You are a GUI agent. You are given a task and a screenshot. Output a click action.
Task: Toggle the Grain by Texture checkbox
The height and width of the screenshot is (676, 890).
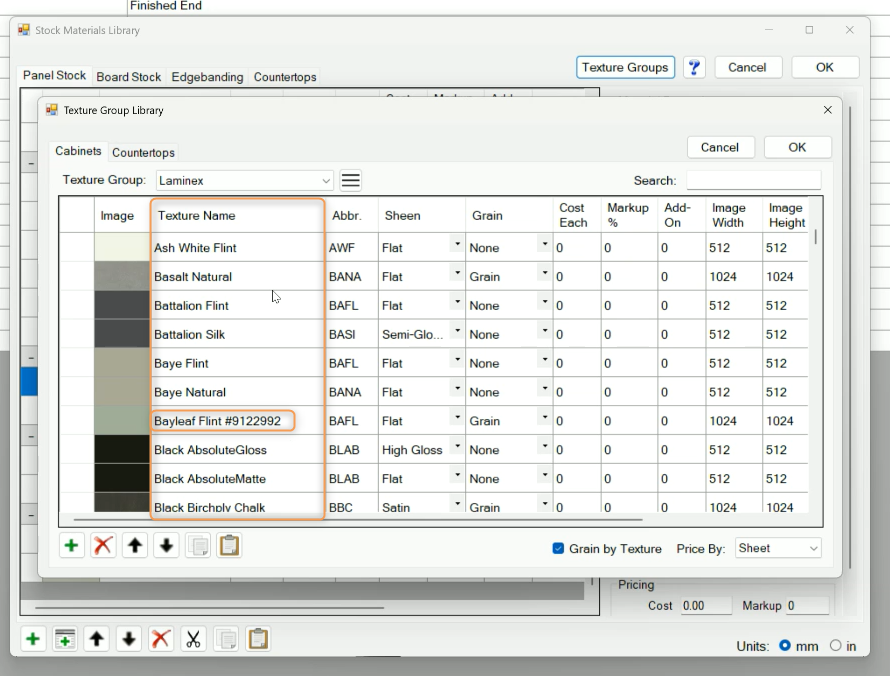coord(558,548)
